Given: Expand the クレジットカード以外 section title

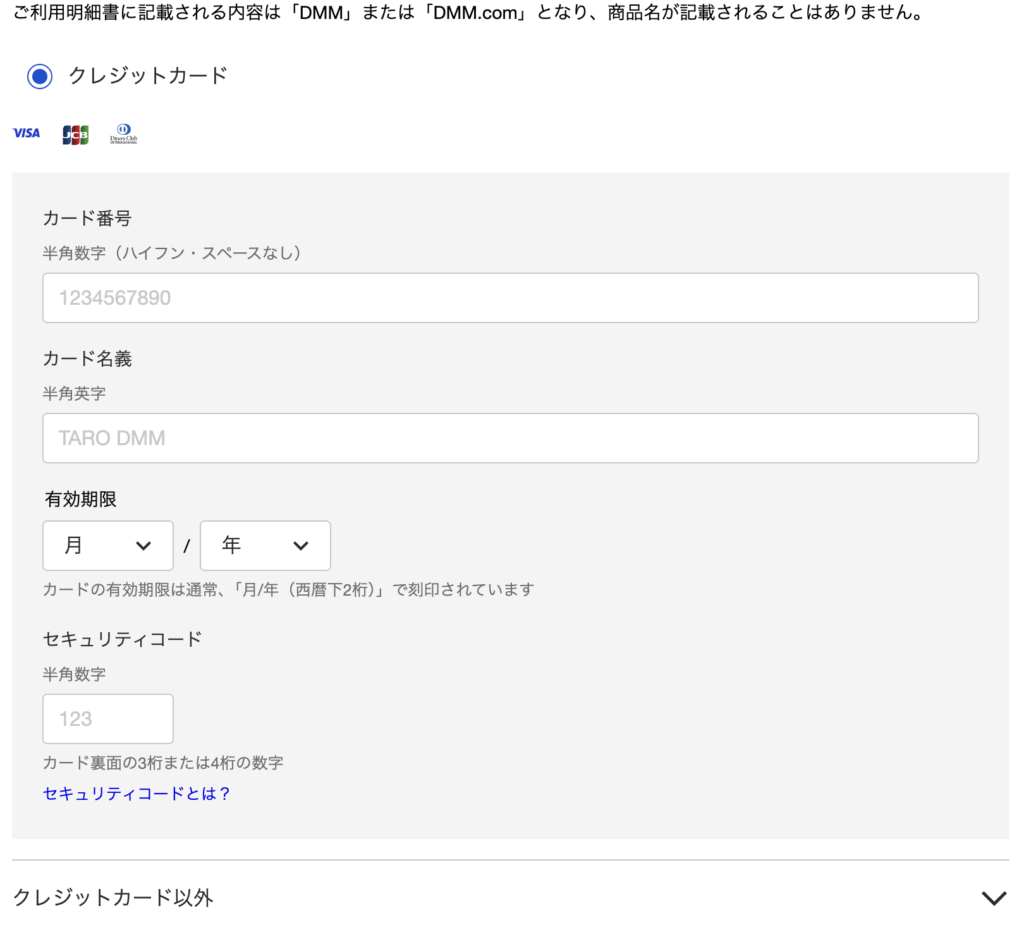Looking at the screenshot, I should [113, 897].
